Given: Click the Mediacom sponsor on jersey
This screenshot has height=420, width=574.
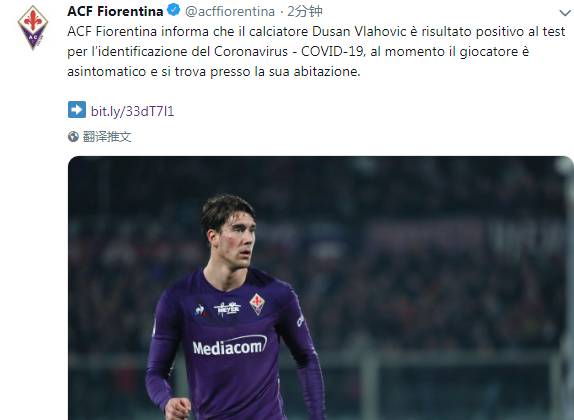Looking at the screenshot, I should pyautogui.click(x=230, y=346).
